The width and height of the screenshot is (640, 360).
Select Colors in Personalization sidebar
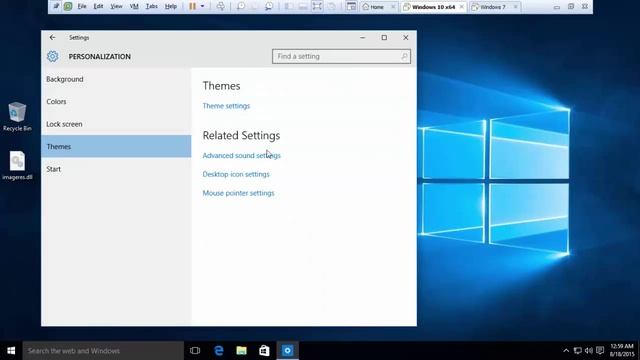116,102
